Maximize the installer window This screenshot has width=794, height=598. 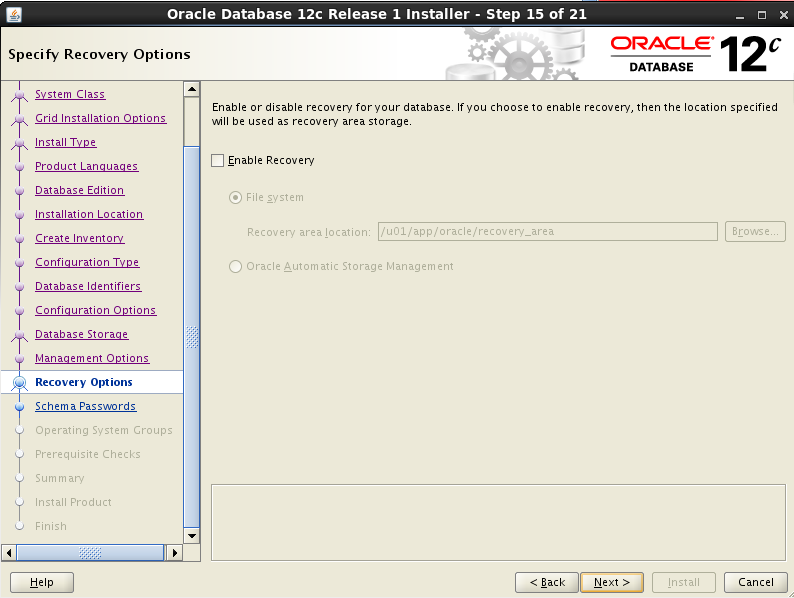[x=762, y=15]
